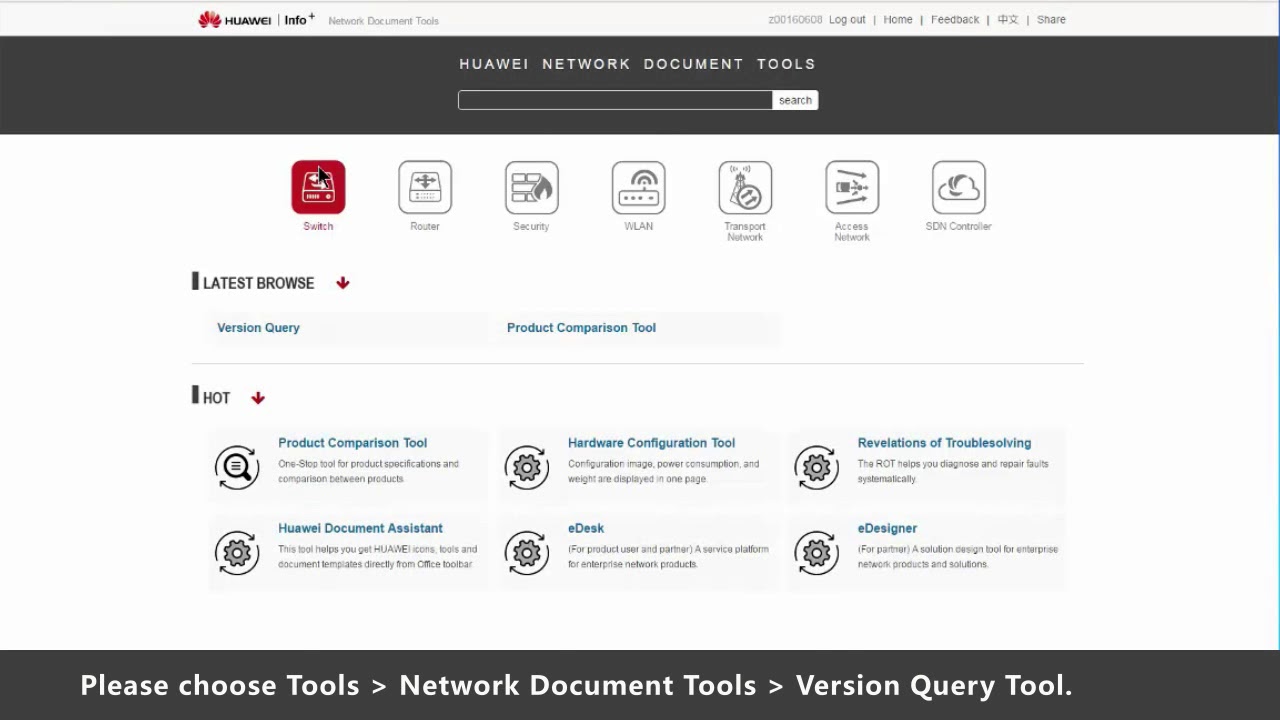Open the Home link in header

(898, 20)
